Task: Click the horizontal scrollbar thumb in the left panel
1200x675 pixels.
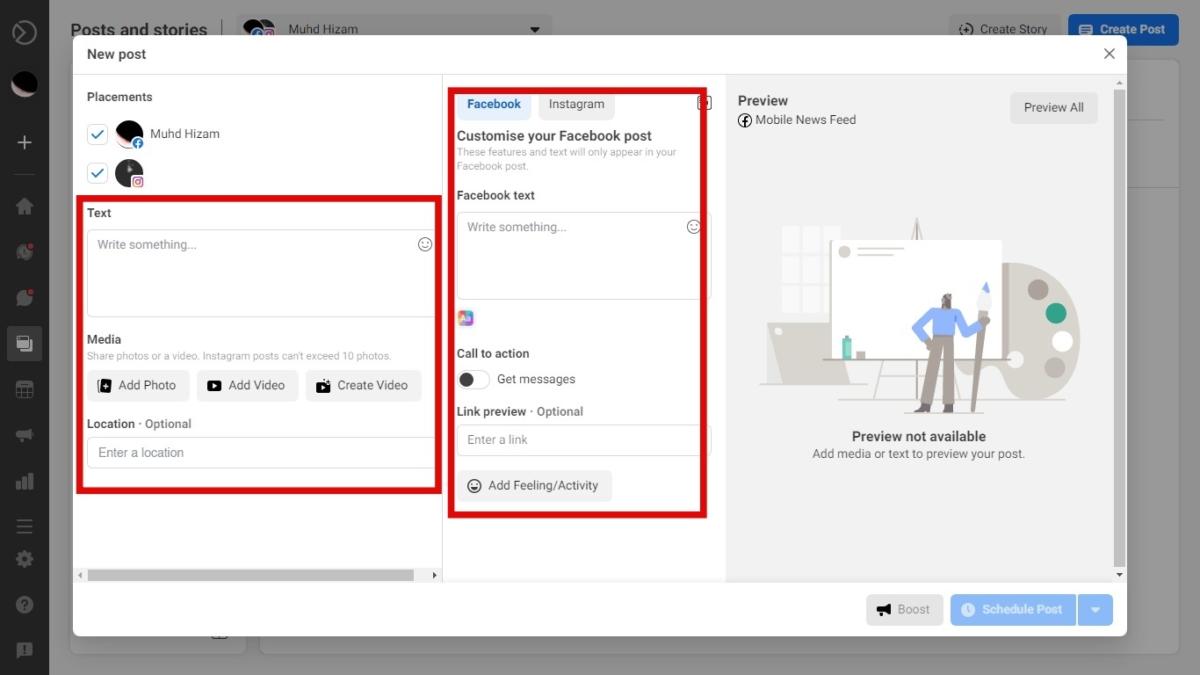Action: 250,576
